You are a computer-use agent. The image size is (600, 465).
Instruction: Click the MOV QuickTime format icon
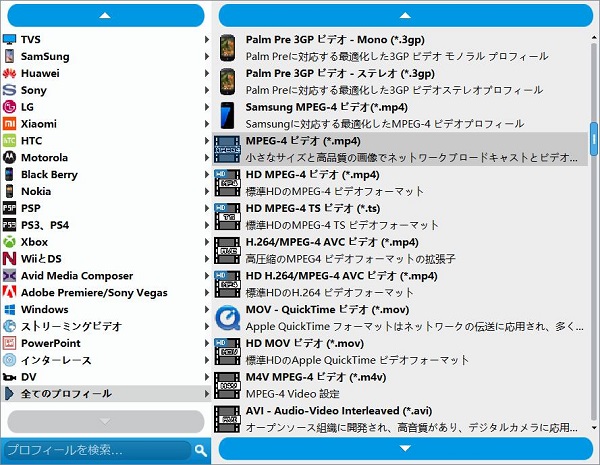pyautogui.click(x=227, y=318)
